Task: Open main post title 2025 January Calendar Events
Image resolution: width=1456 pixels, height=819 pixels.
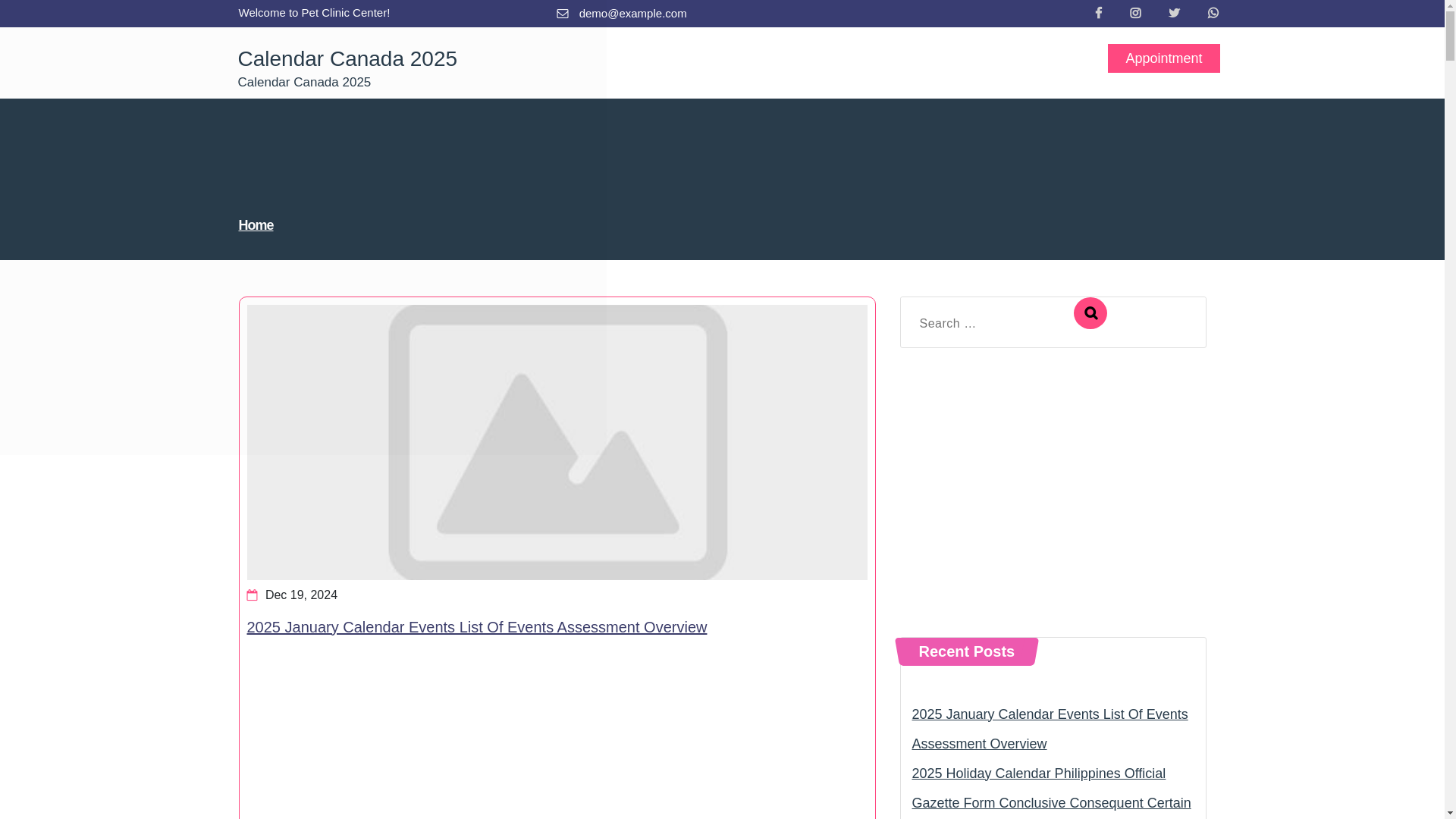Action: 477,627
